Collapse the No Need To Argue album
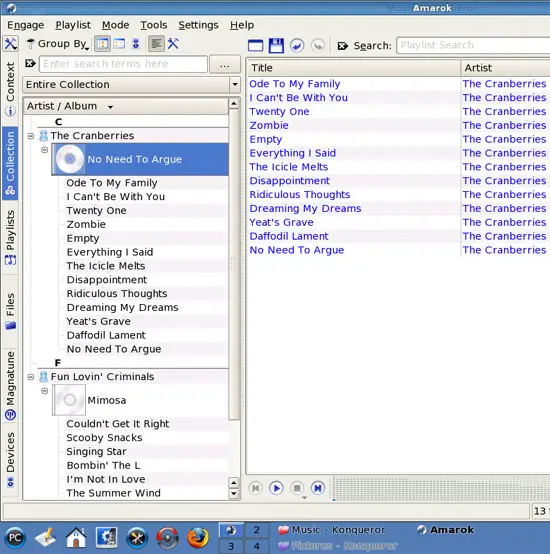 pos(45,150)
